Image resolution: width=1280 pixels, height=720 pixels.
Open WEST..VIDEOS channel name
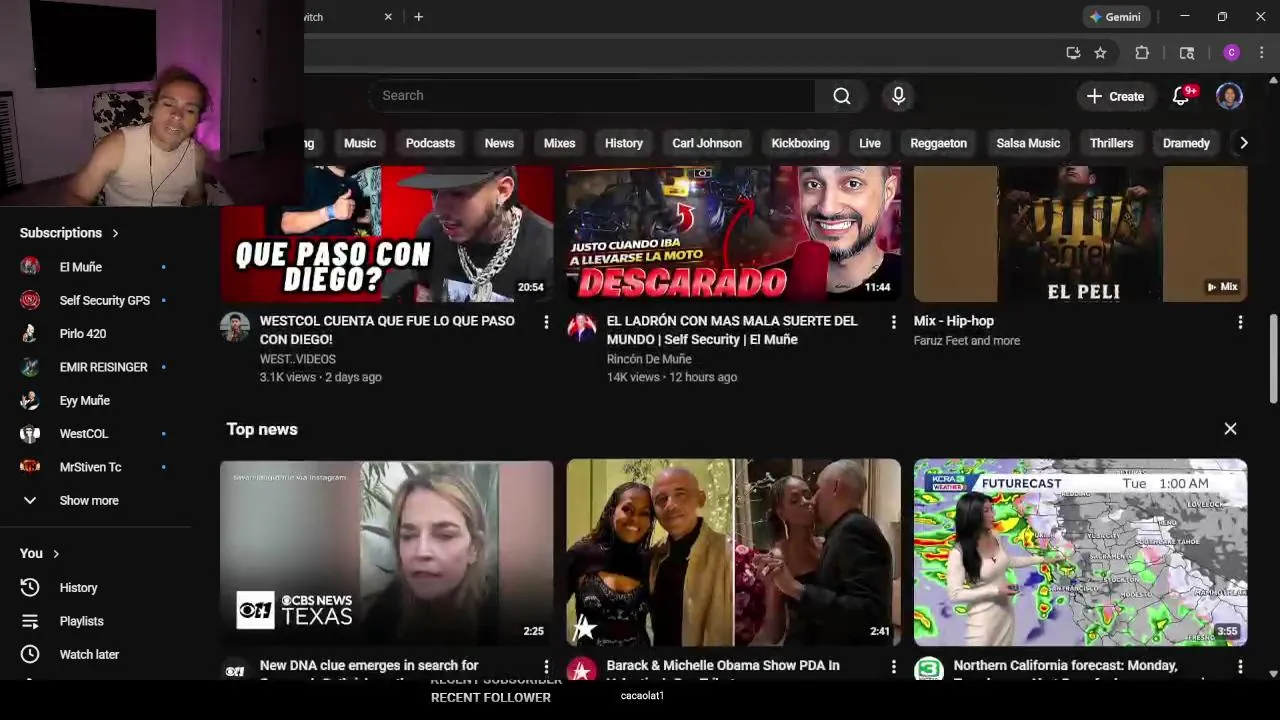click(x=298, y=359)
